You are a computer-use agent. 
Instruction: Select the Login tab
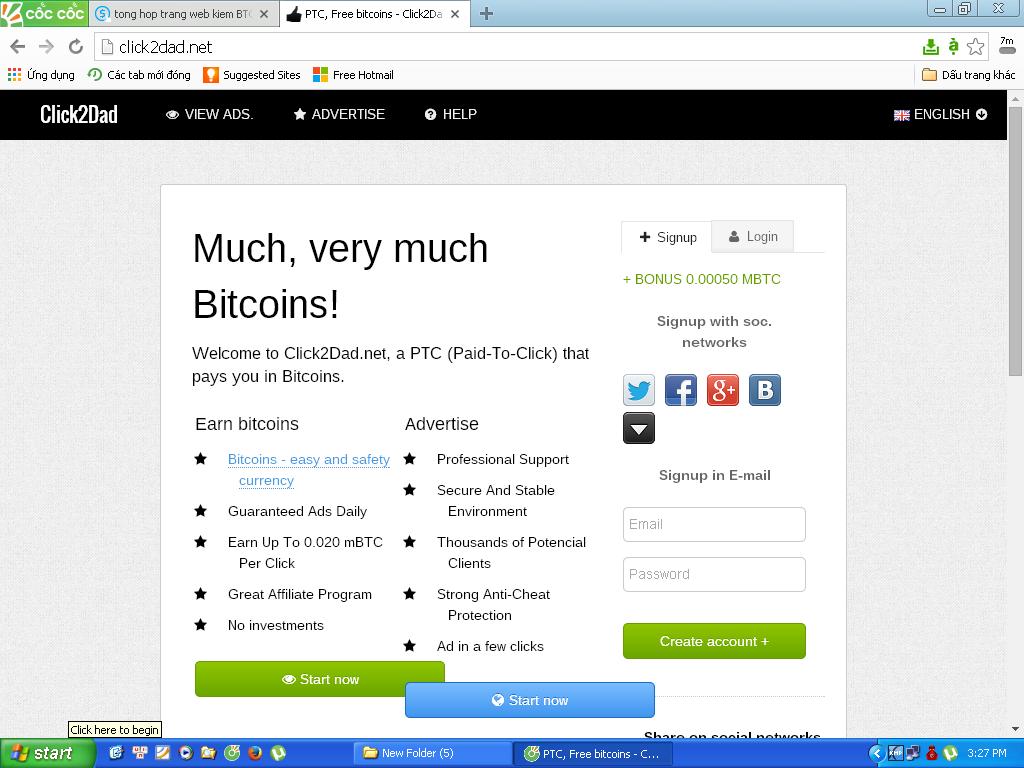click(x=752, y=236)
